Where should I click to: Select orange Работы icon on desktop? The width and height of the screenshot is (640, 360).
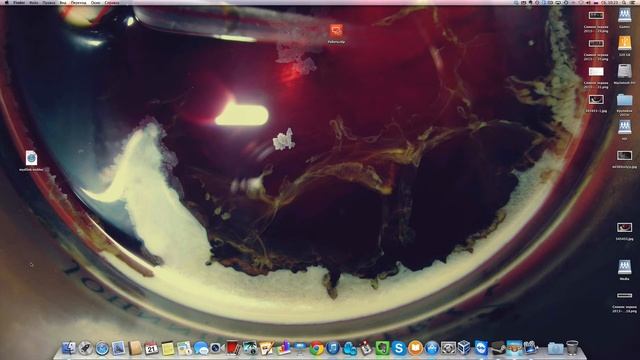336,30
